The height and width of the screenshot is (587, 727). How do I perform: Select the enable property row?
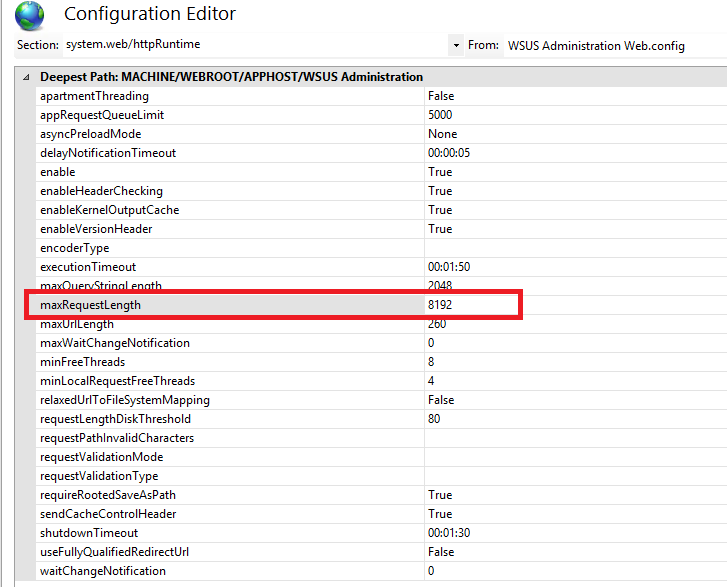pos(381,172)
